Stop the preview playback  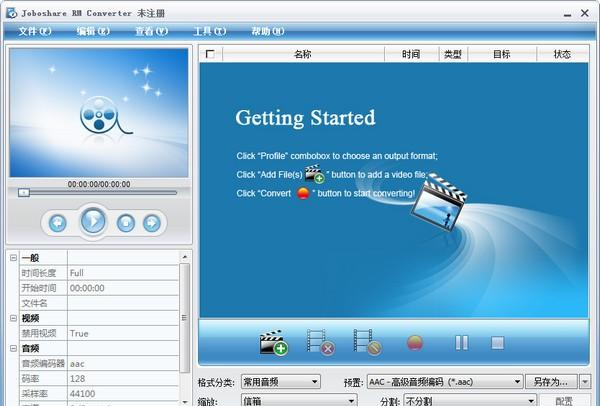[x=126, y=223]
